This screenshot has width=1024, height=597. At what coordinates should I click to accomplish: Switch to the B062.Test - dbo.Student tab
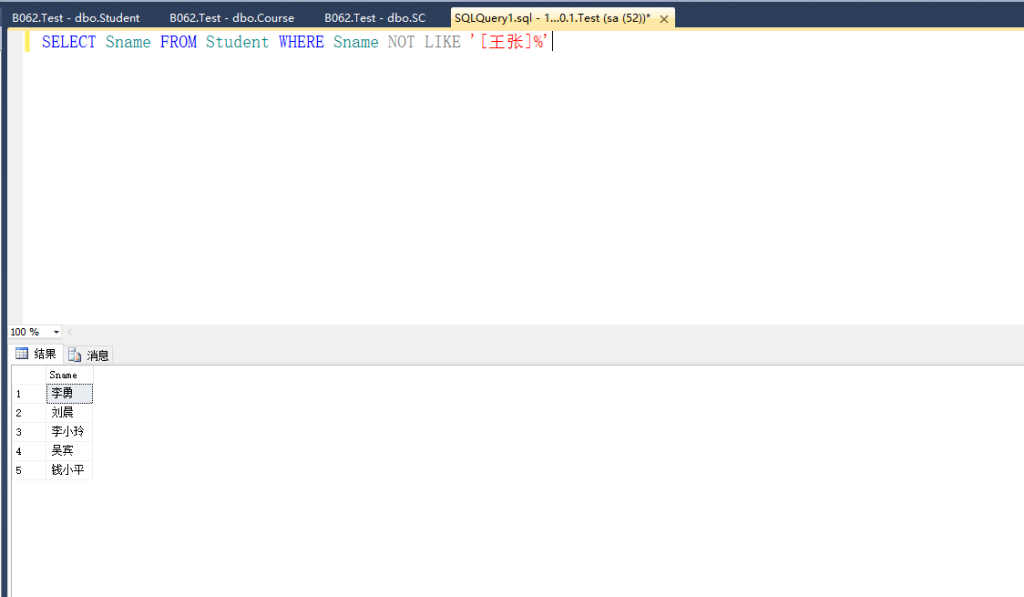[76, 18]
